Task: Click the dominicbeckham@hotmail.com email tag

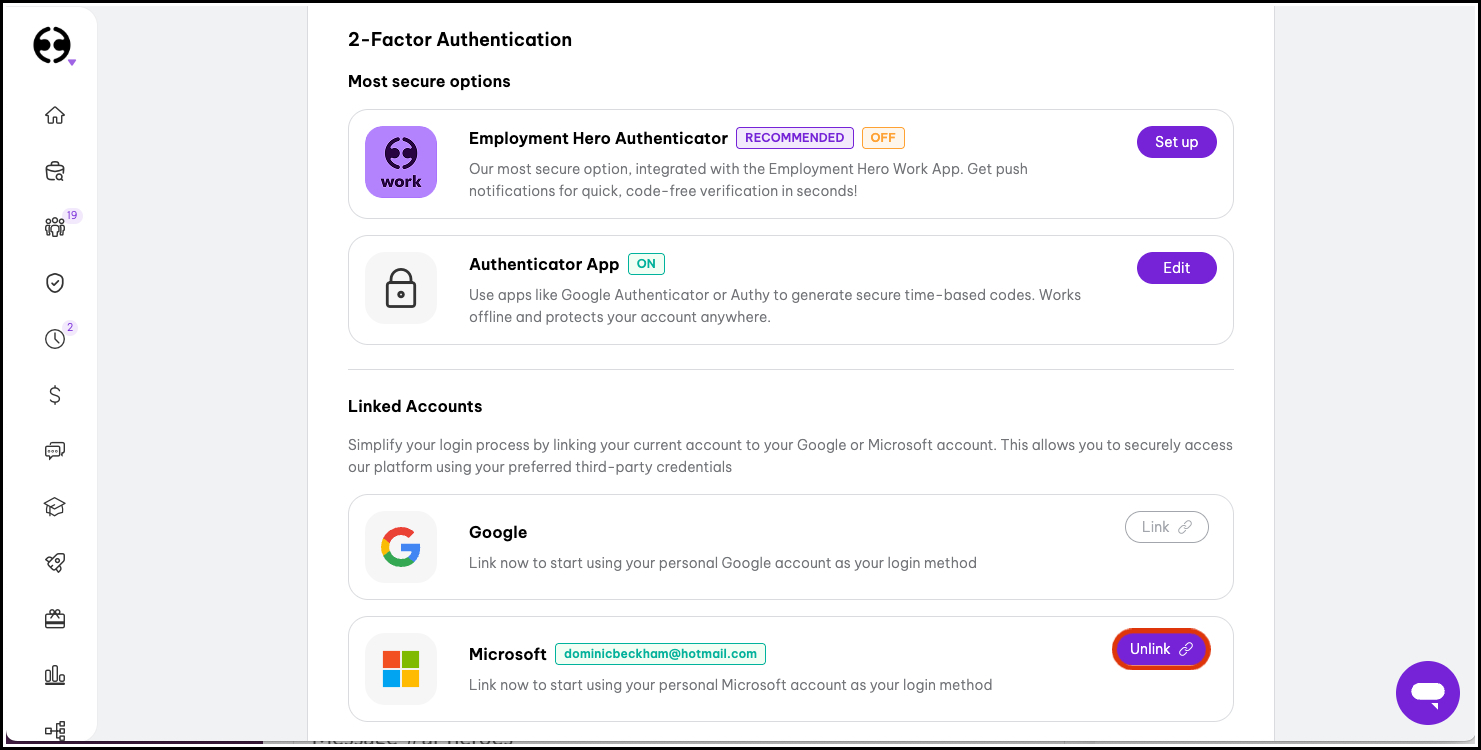Action: click(660, 654)
